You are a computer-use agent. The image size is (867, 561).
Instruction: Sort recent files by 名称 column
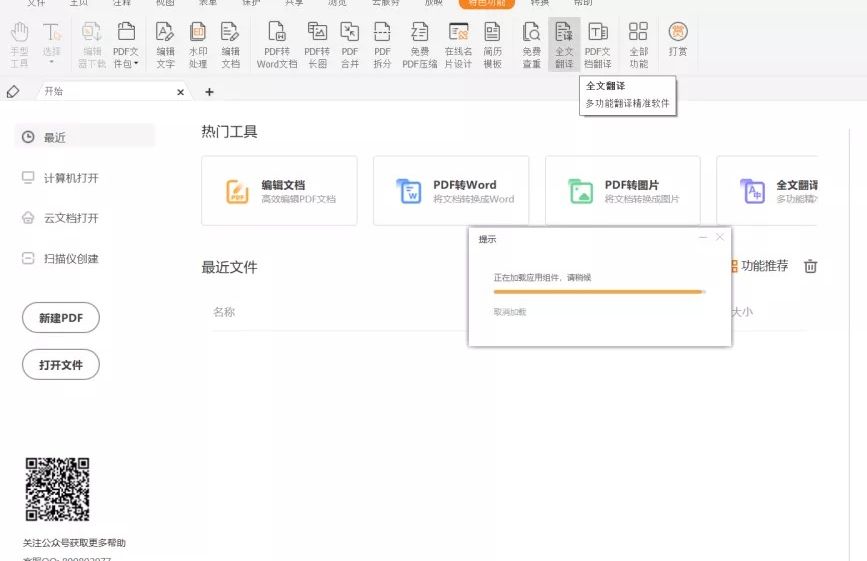coord(224,312)
